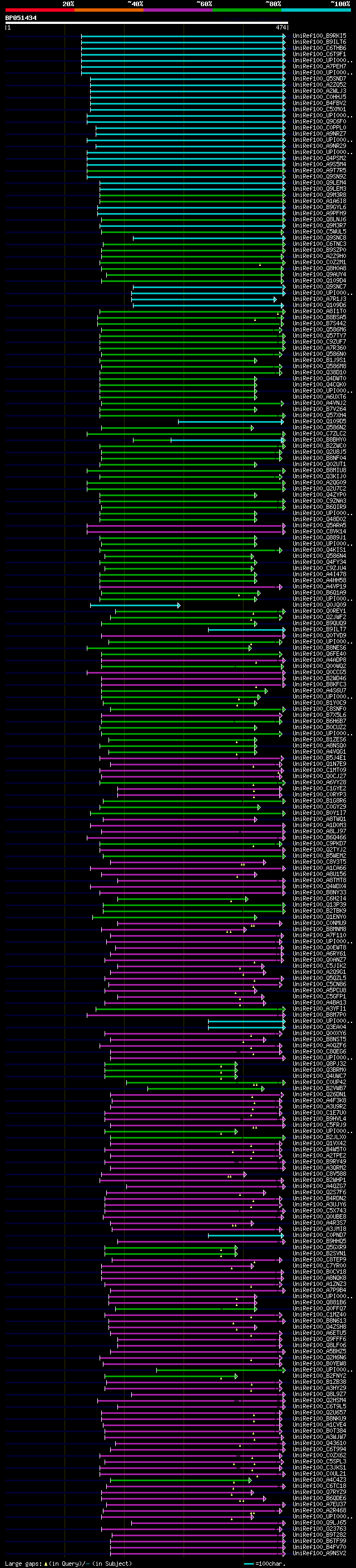Click the cyan alignment bar for UniRef100_B9RKI5
This screenshot has height=1568, width=356.
click(x=183, y=36)
